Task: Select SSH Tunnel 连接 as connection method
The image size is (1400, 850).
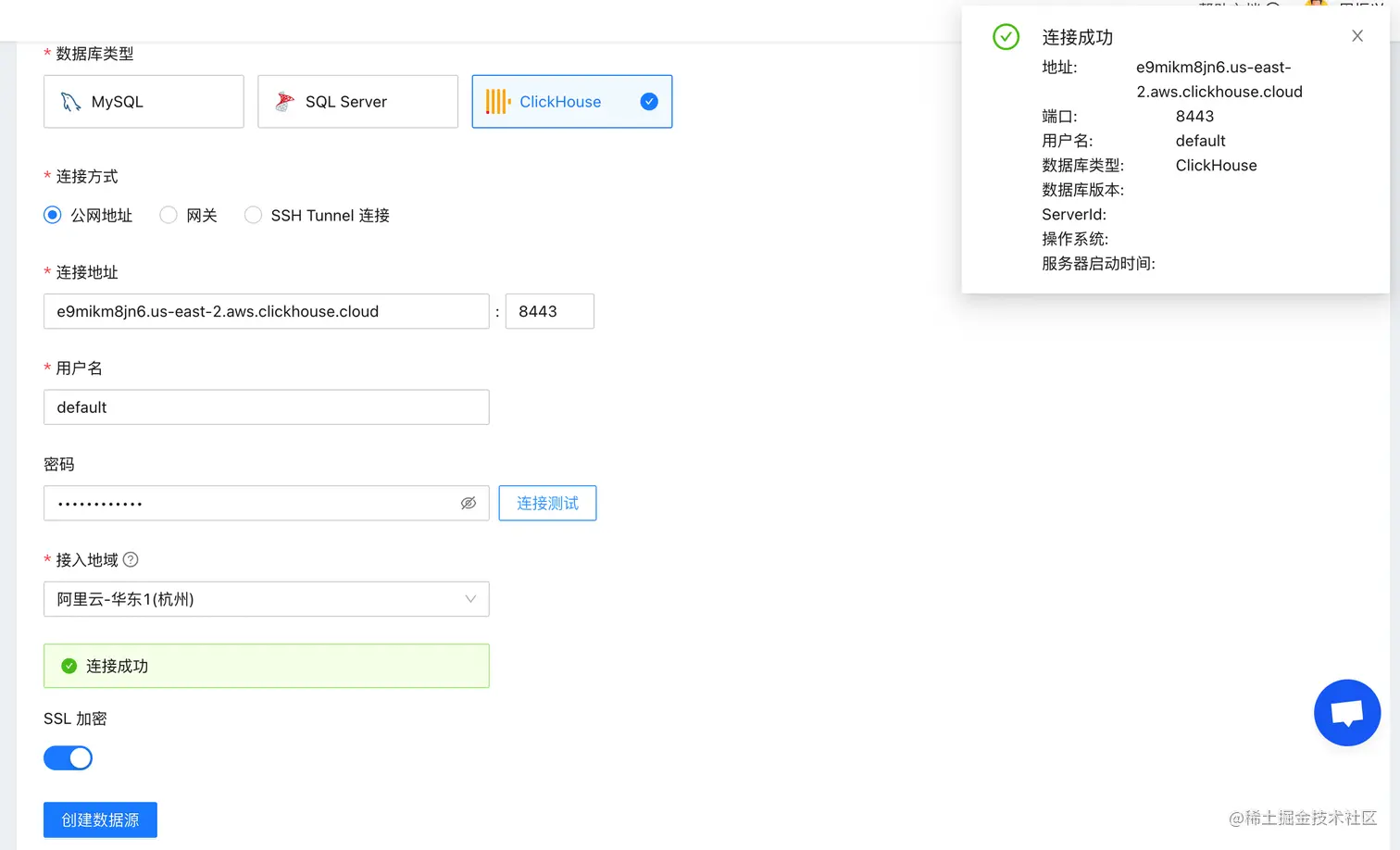Action: click(x=253, y=214)
